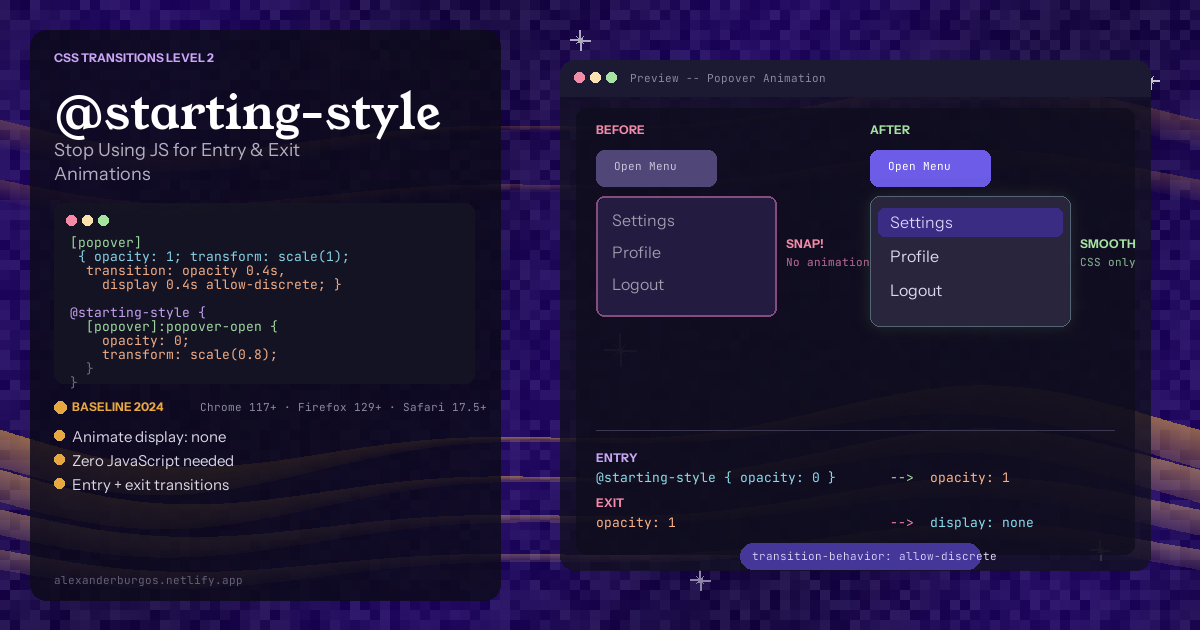Click code line '@starting-style {'
1200x630 pixels.
138,312
